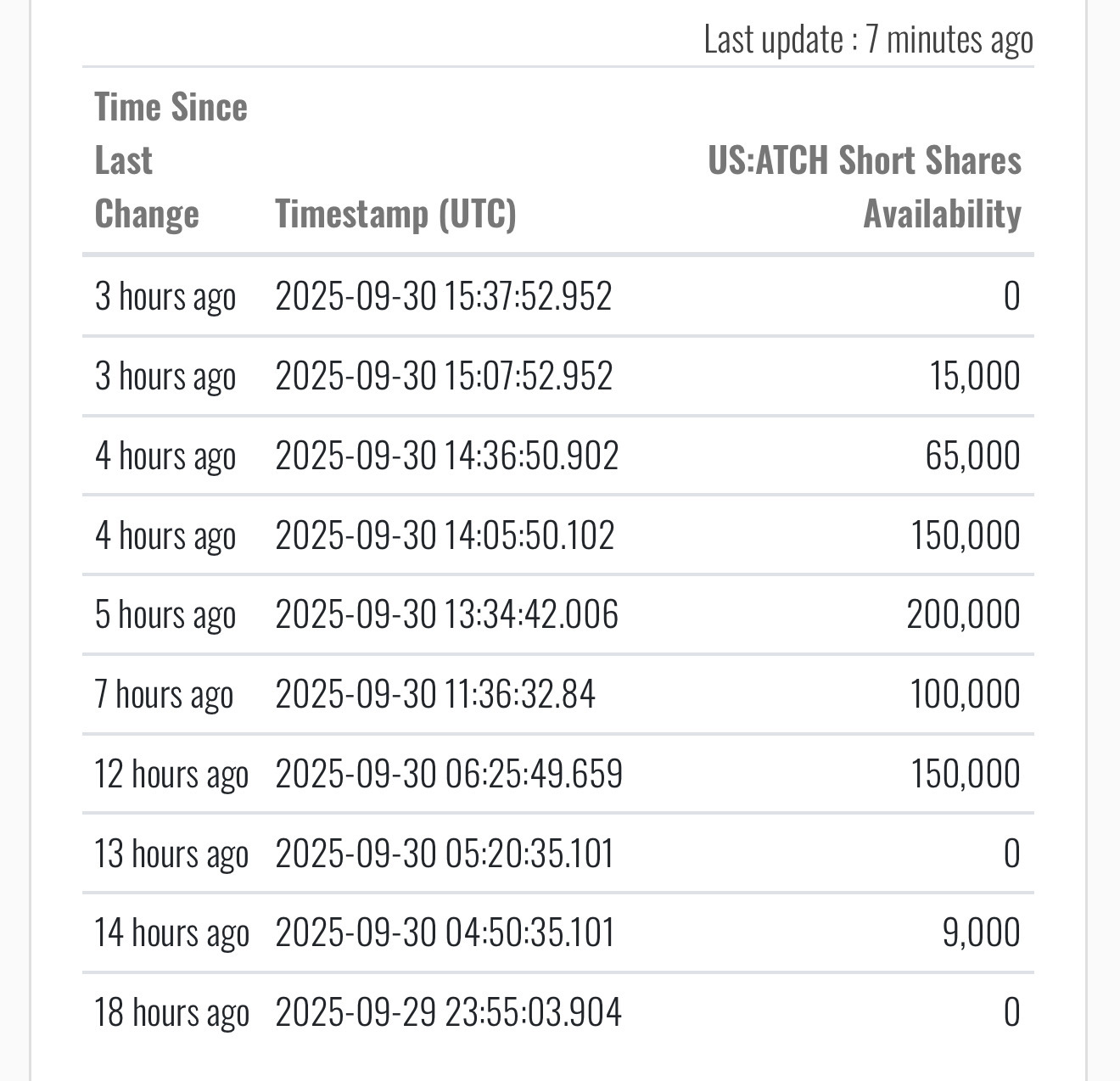This screenshot has height=1081, width=1120.
Task: Click the 5 hours ago cell
Action: tap(165, 614)
